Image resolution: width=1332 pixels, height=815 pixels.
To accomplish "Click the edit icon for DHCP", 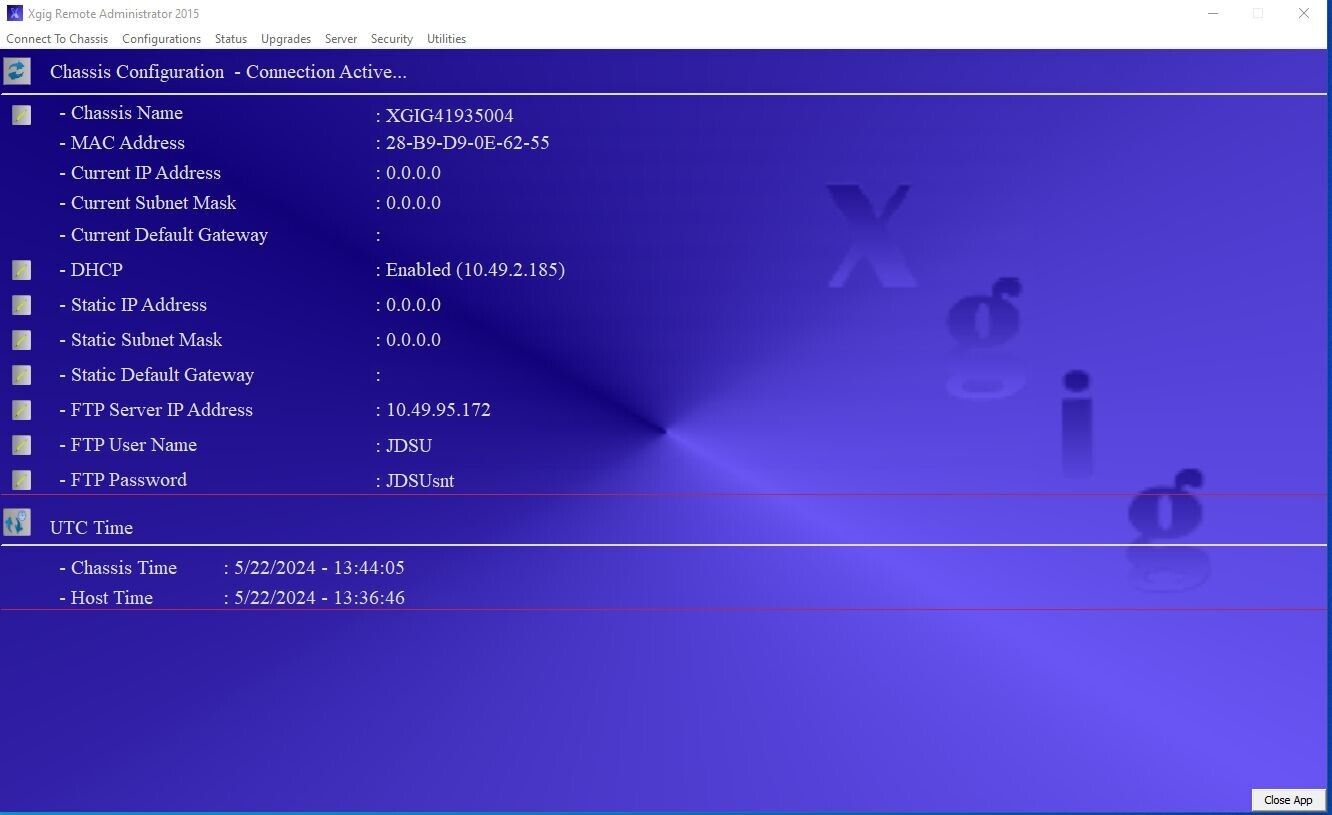I will coord(21,270).
